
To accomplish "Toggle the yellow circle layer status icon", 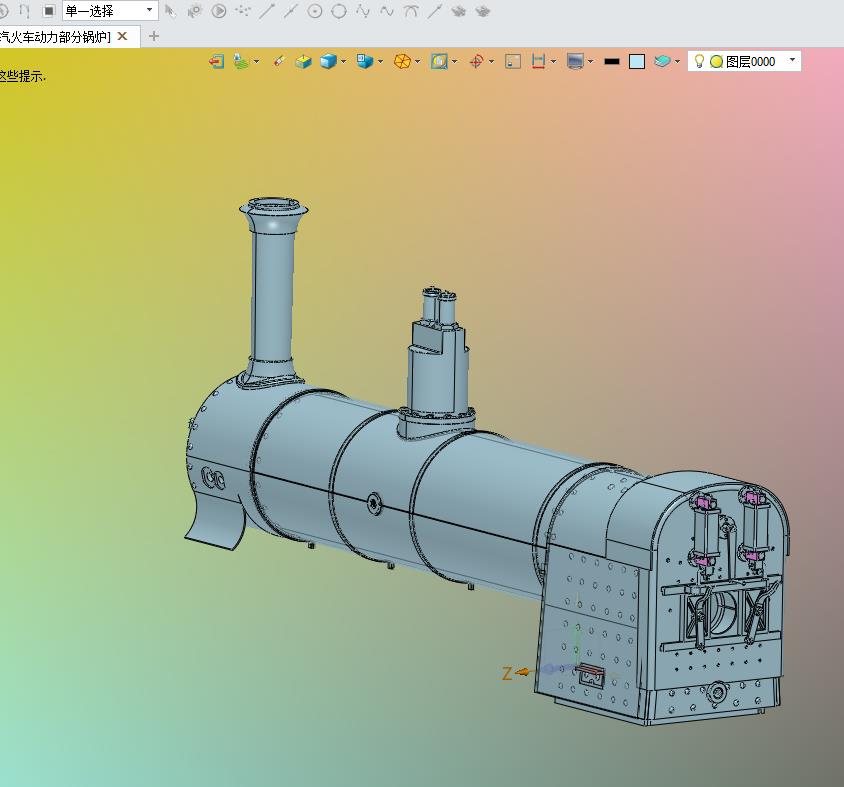I will coord(716,61).
